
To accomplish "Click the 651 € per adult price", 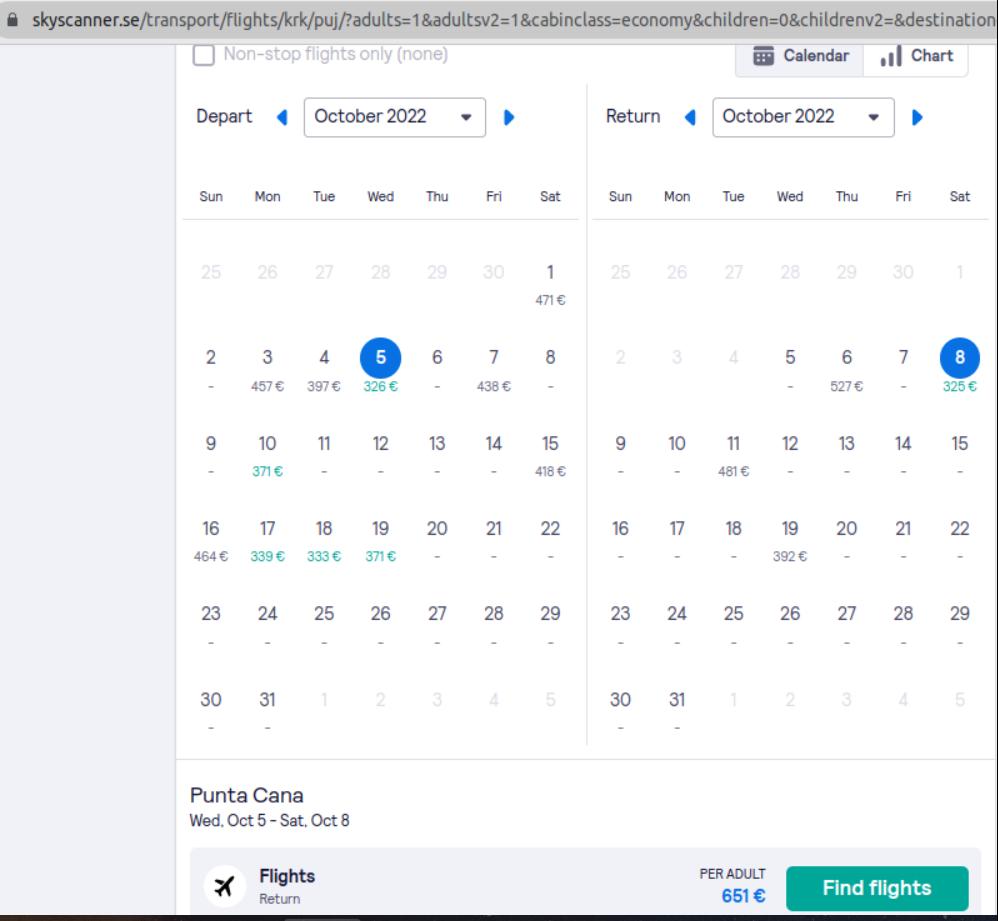I will pyautogui.click(x=743, y=896).
